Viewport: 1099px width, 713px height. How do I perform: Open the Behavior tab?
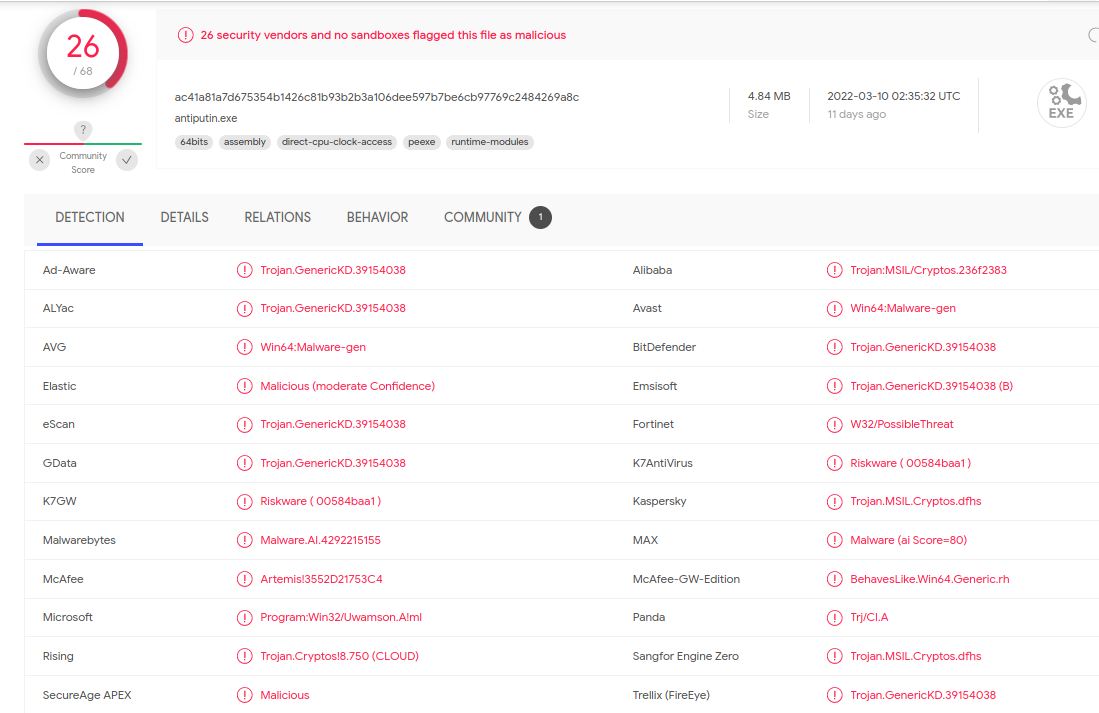377,217
